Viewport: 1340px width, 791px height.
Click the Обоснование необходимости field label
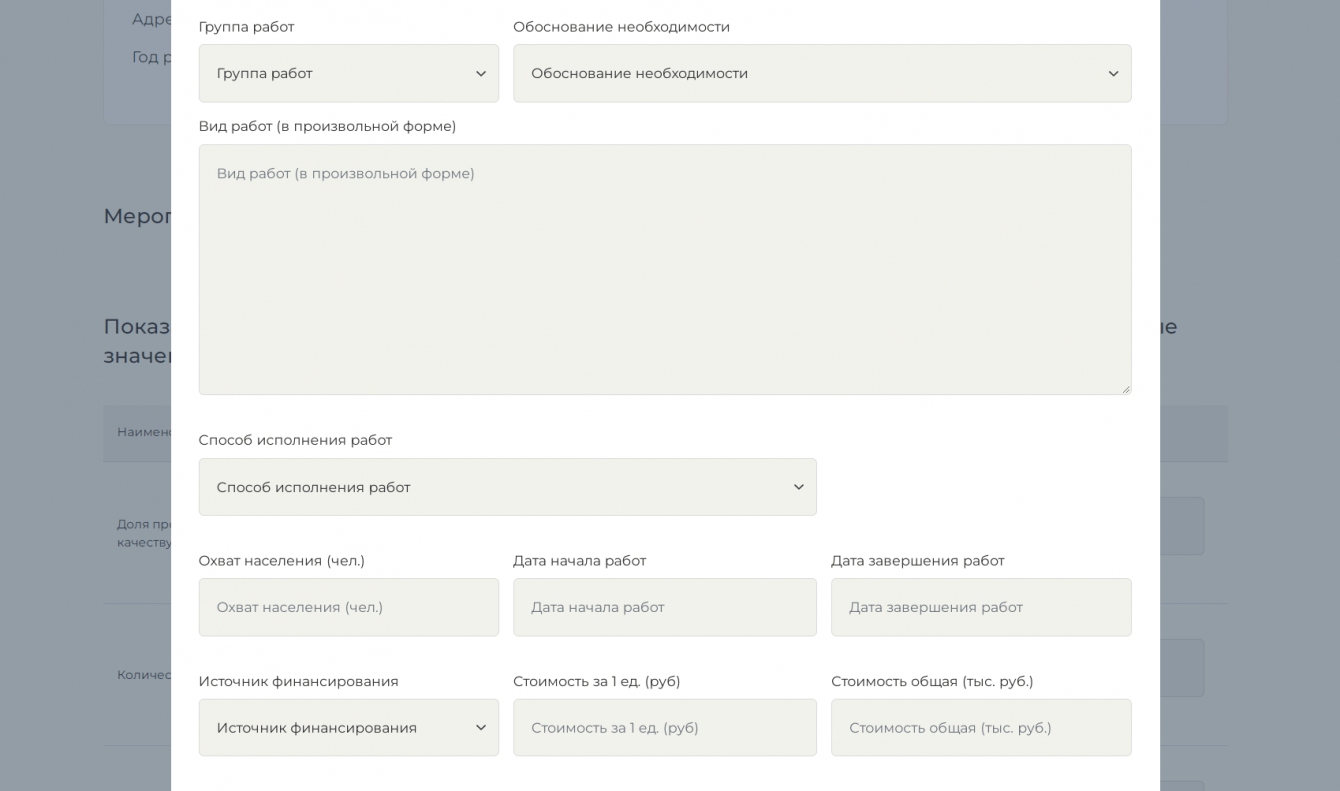tap(621, 27)
